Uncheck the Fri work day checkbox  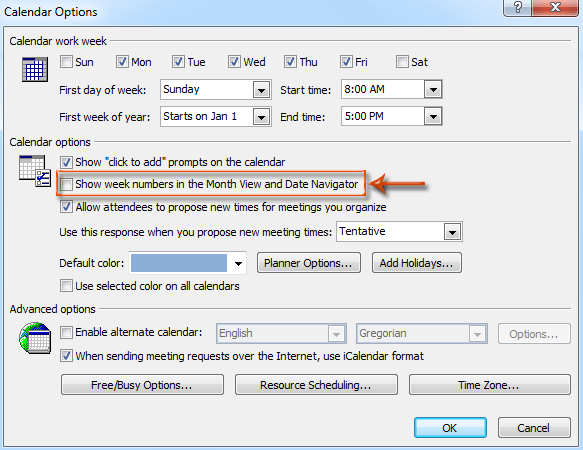tap(346, 62)
